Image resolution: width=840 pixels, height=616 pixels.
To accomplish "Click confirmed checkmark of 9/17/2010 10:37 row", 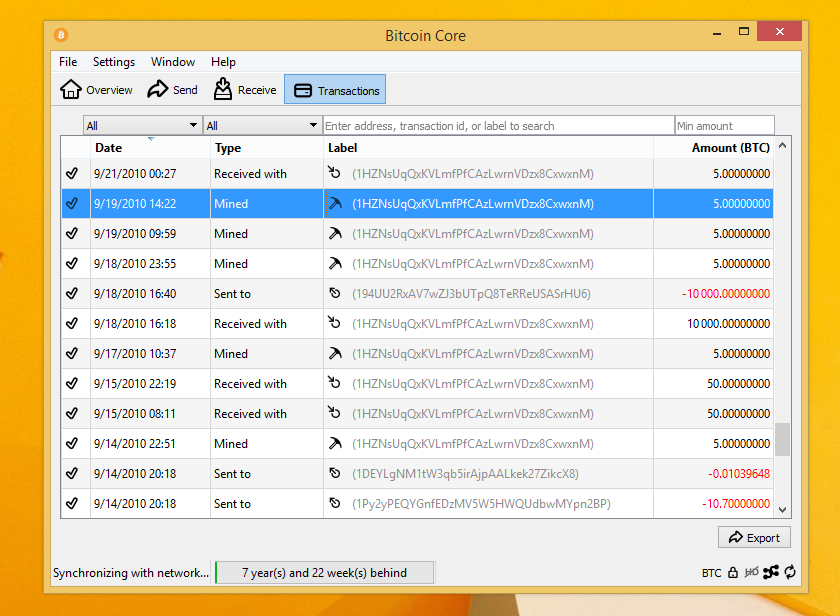I will point(72,354).
